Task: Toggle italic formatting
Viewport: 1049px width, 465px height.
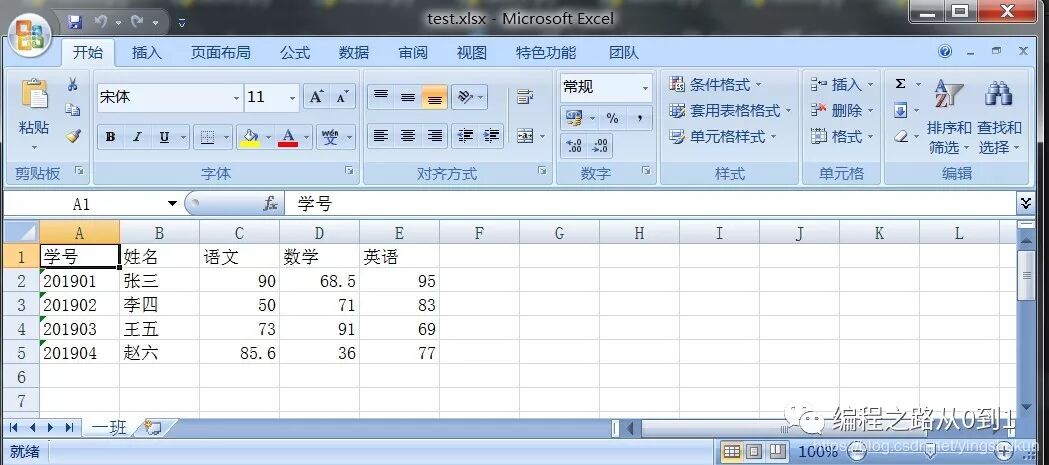Action: (x=137, y=137)
